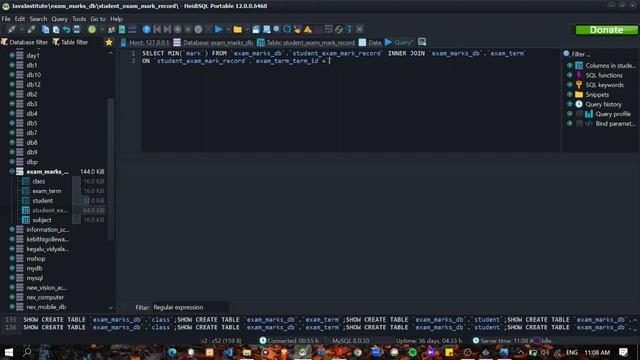
Task: Click the print icon in toolbar
Action: pyautogui.click(x=76, y=29)
